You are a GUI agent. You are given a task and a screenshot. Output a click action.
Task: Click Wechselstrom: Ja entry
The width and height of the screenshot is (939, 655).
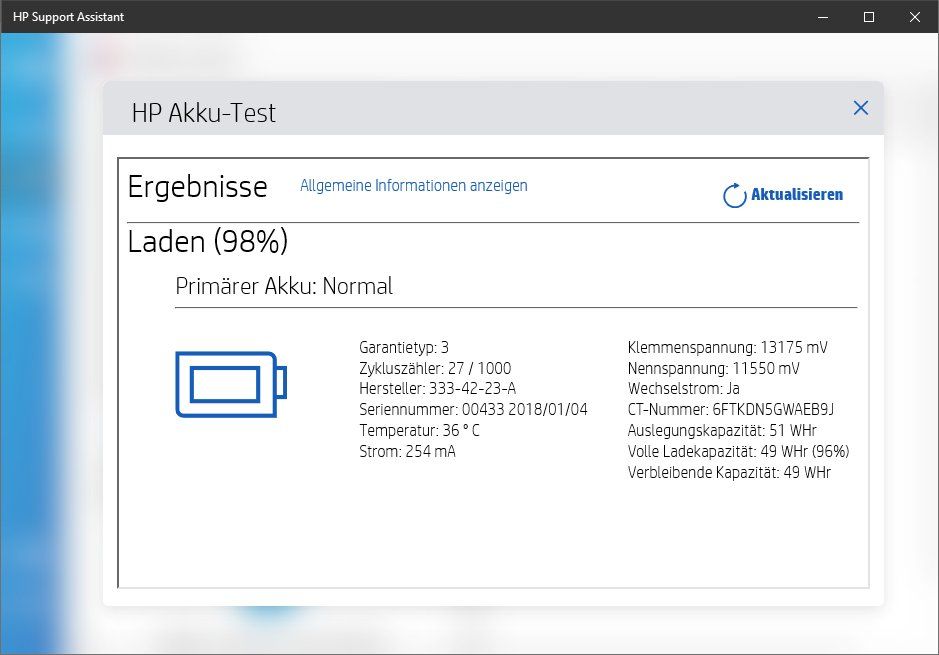click(683, 389)
